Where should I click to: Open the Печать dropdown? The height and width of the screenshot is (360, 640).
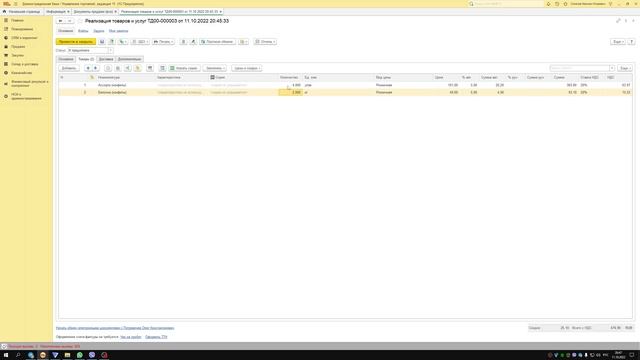[x=164, y=42]
